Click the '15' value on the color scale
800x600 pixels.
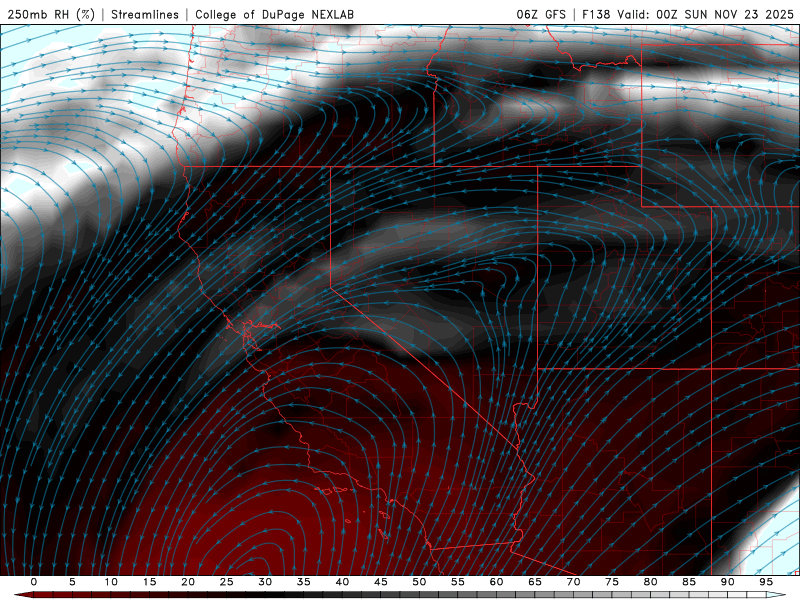point(149,582)
